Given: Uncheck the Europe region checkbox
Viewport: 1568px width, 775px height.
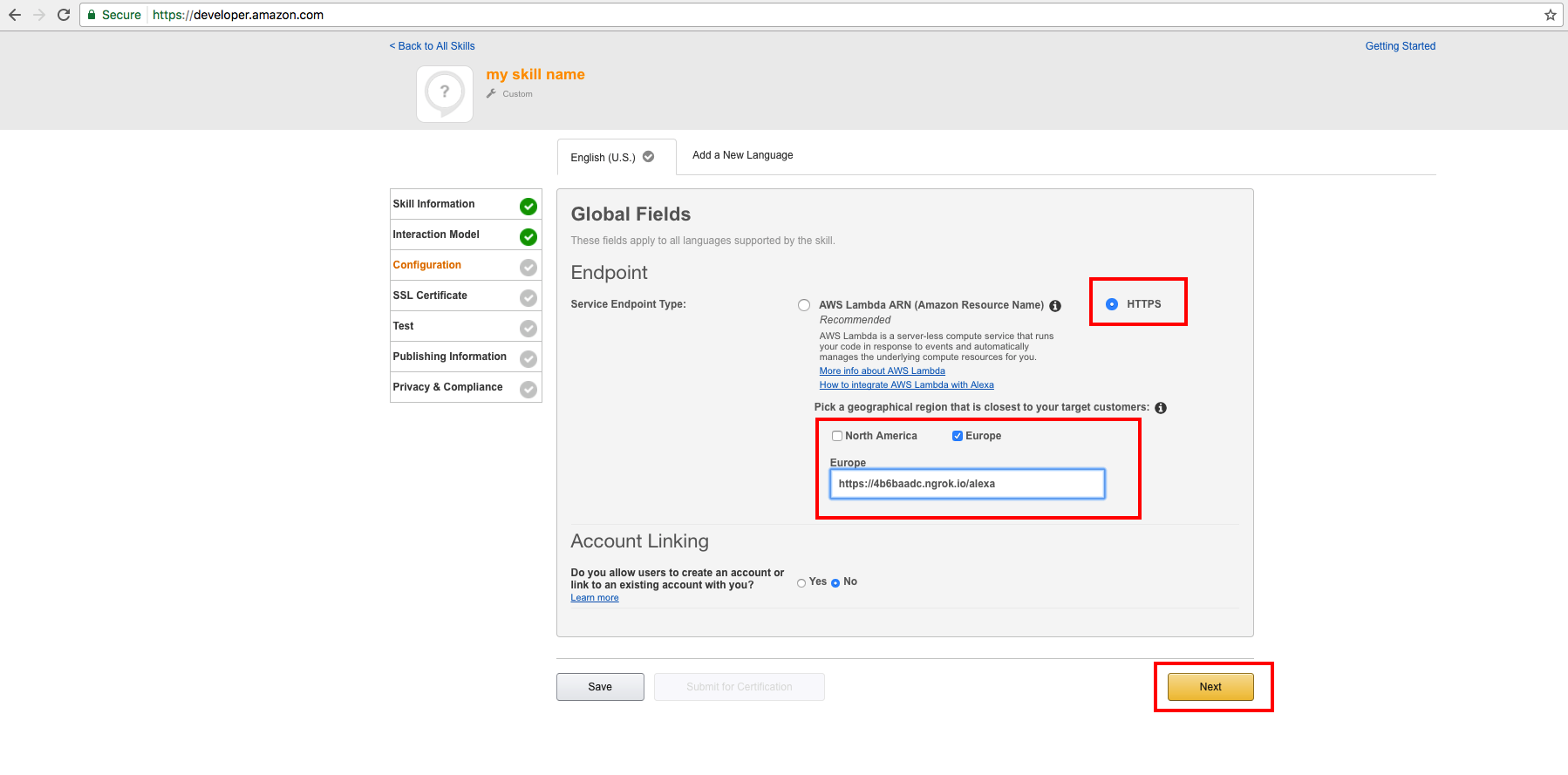Looking at the screenshot, I should pos(958,436).
